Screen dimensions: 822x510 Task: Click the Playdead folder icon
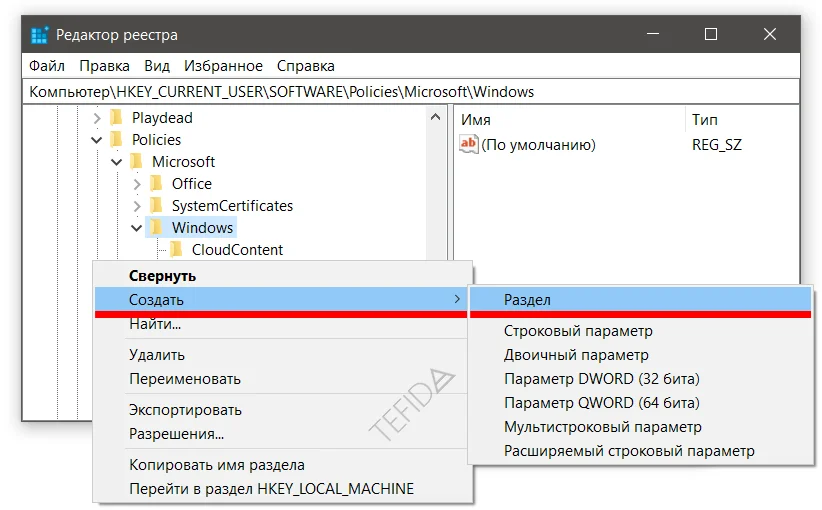pos(116,117)
